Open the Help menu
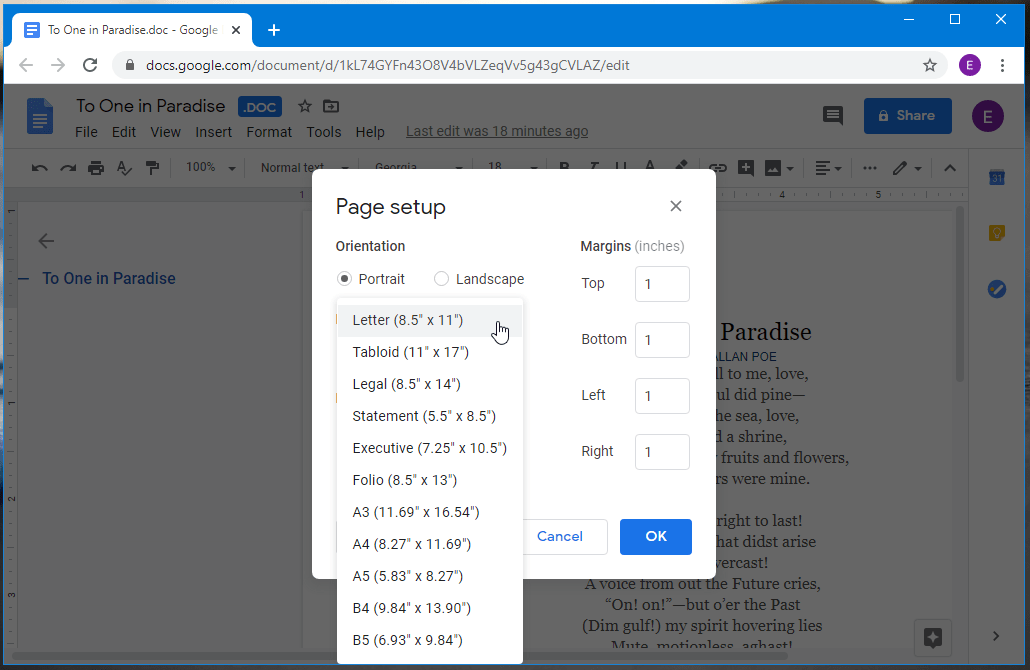Screen dimensions: 1030x670 point(370,132)
